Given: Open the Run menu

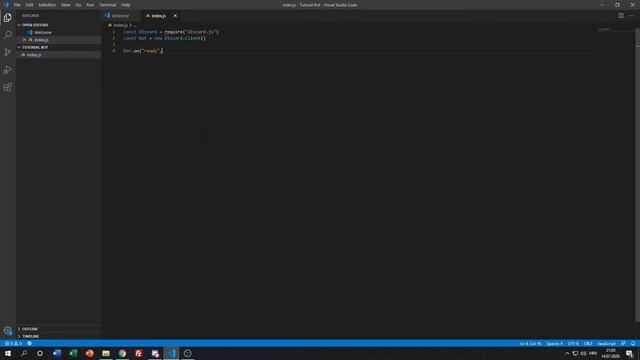Looking at the screenshot, I should 90,5.
